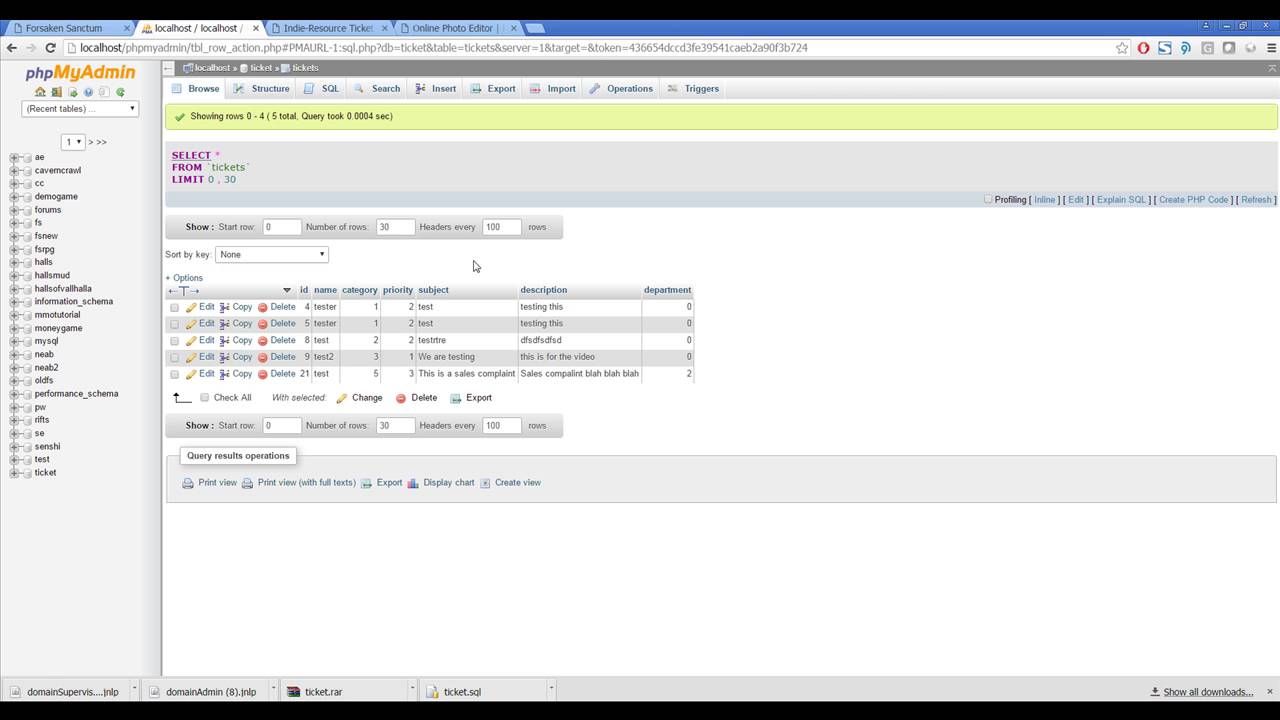Viewport: 1280px width, 720px height.
Task: Click the bookmark star in address bar
Action: tap(1122, 48)
